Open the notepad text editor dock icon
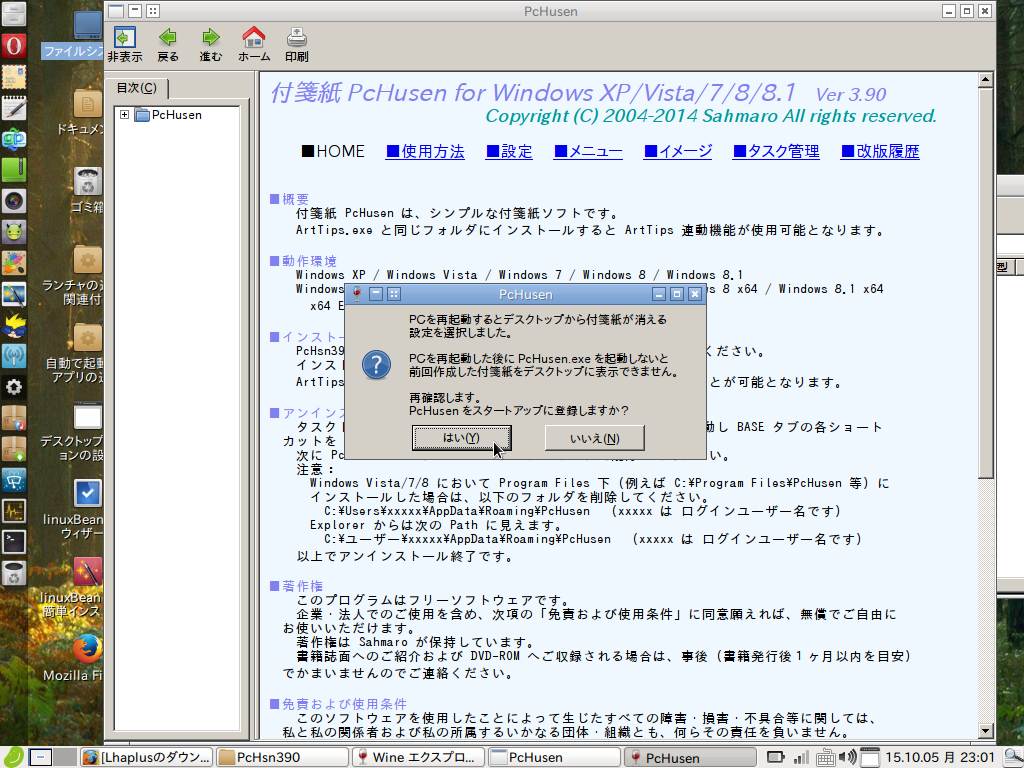The image size is (1024, 768). coord(14,108)
